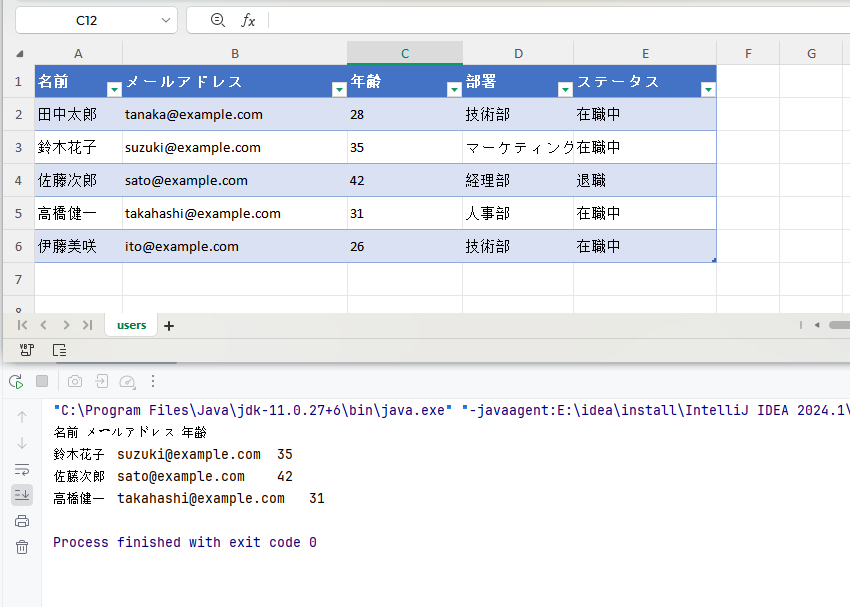Open the more options vertical dots

point(153,381)
